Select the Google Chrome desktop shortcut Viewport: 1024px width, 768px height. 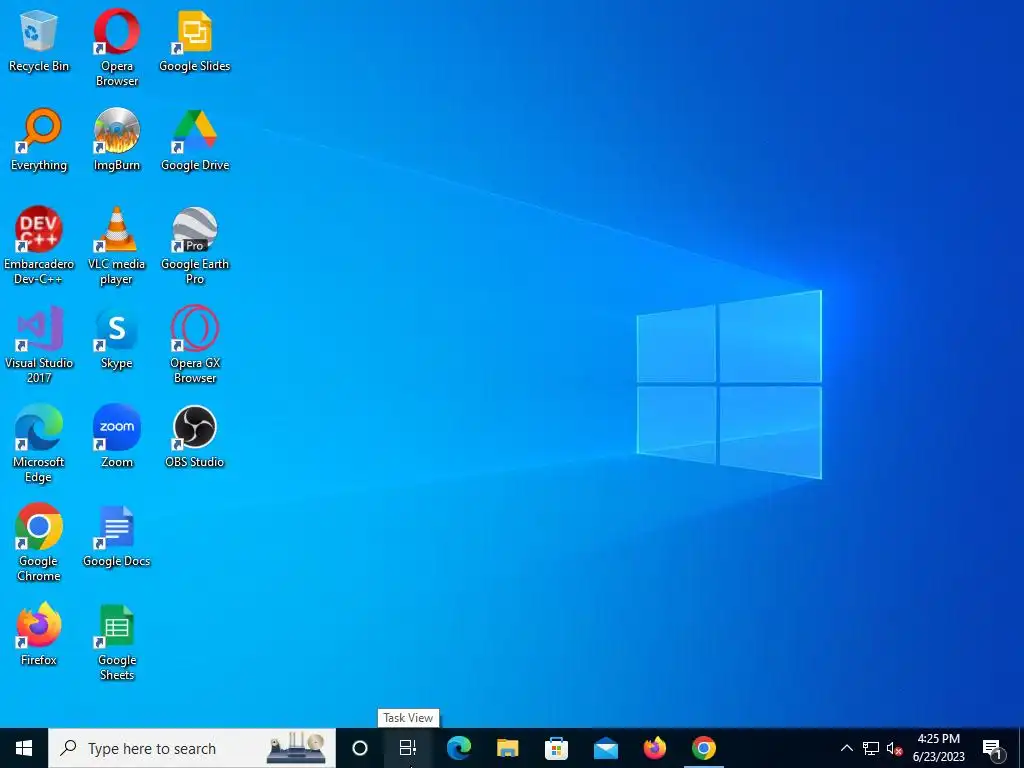[39, 542]
